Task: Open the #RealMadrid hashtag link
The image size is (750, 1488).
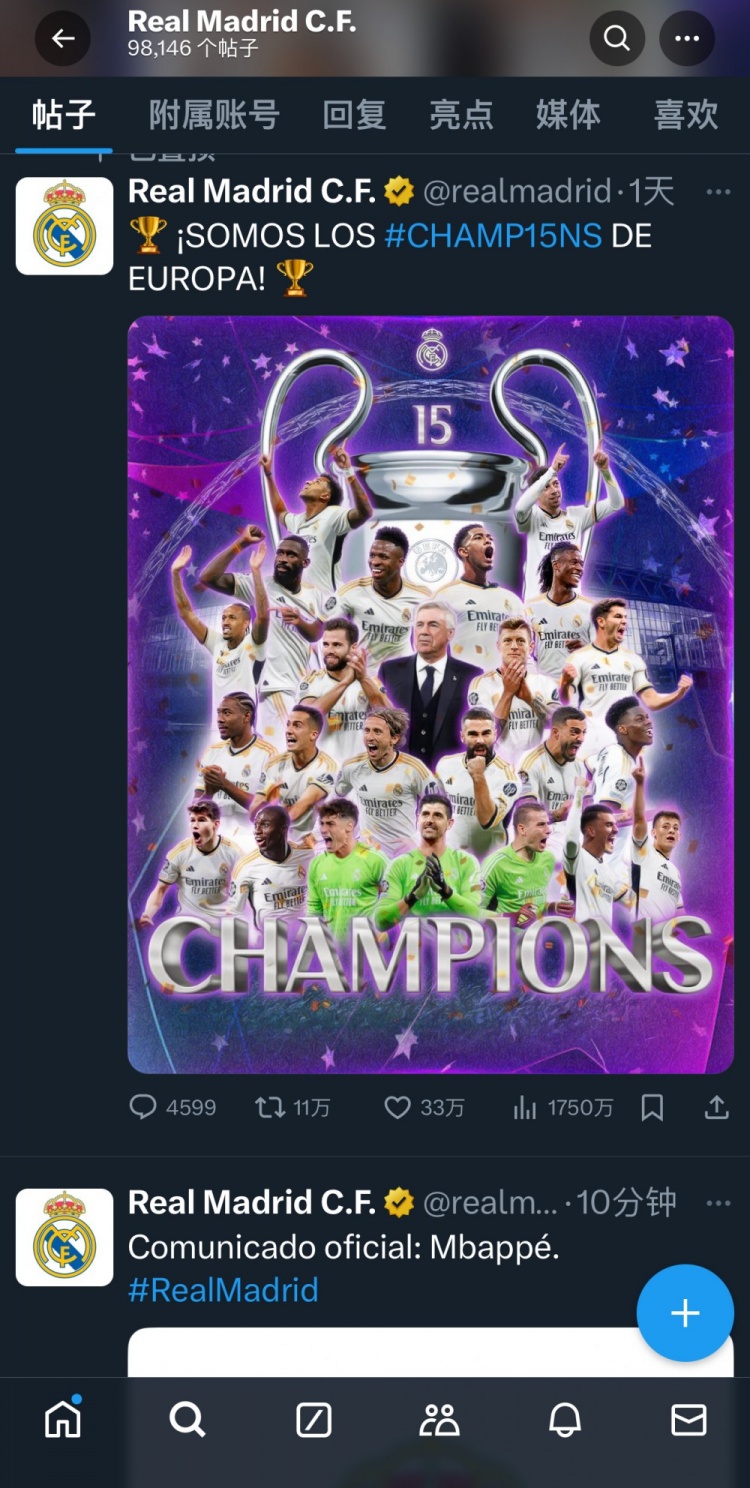Action: [x=223, y=1290]
